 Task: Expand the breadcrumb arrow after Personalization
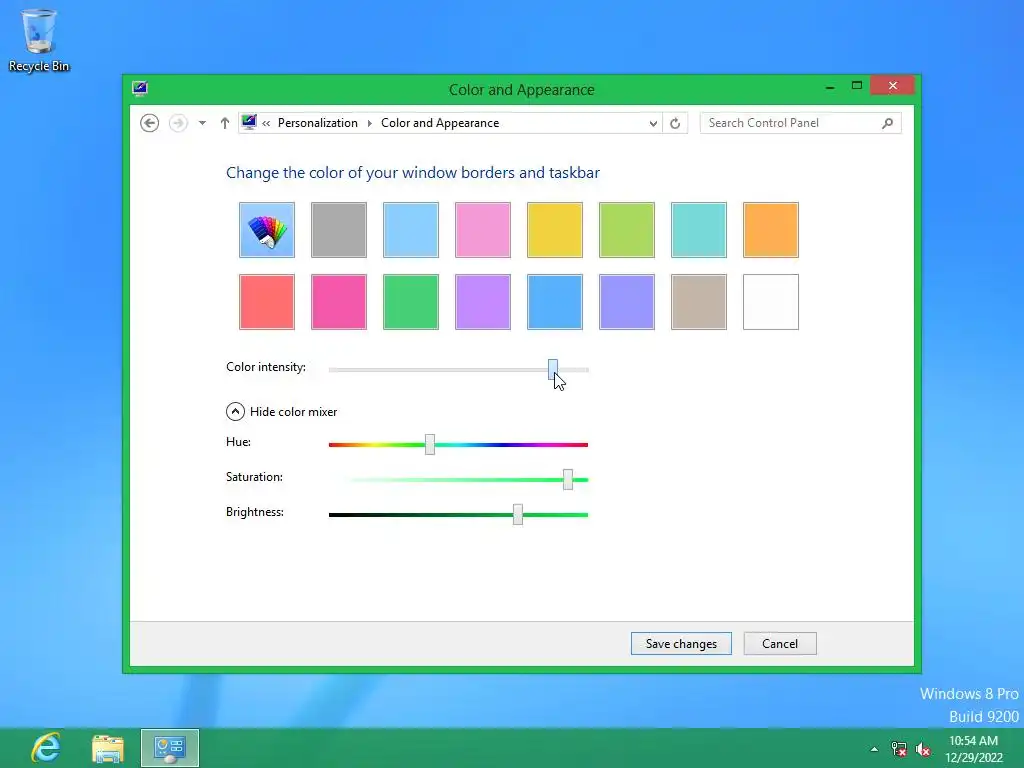coord(370,123)
